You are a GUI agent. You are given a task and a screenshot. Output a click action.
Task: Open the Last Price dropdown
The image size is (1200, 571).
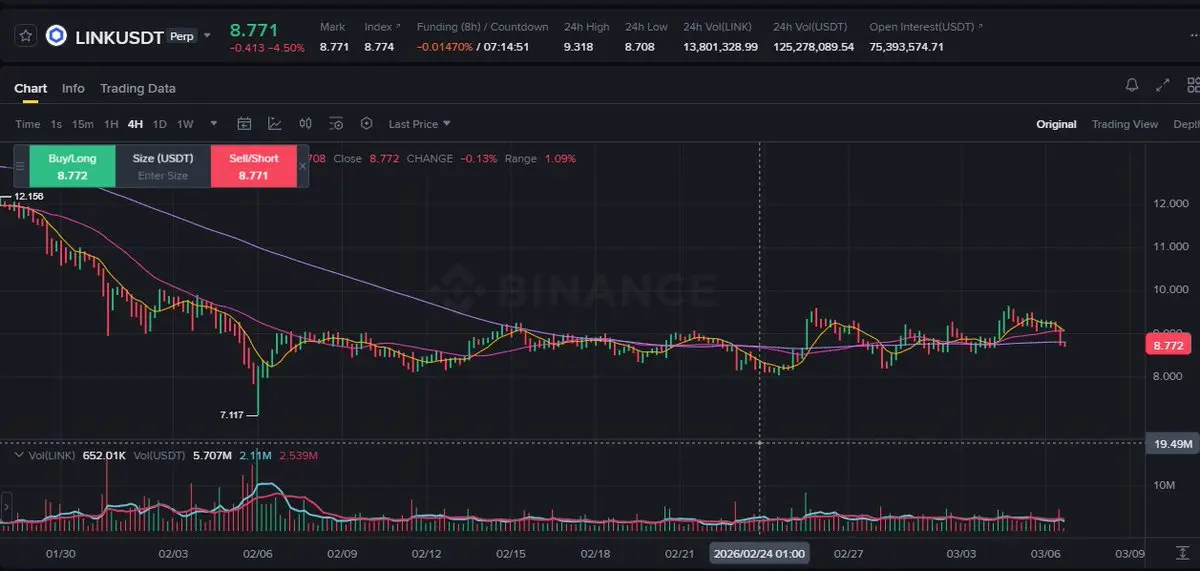pos(419,124)
